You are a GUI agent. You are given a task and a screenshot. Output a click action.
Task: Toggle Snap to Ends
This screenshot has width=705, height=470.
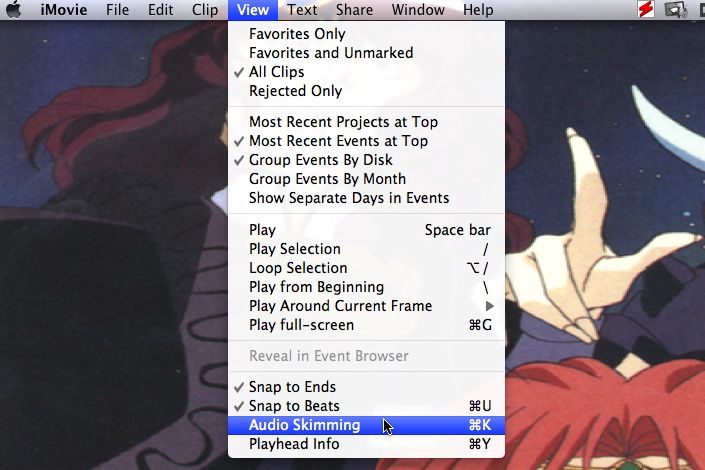point(366,387)
